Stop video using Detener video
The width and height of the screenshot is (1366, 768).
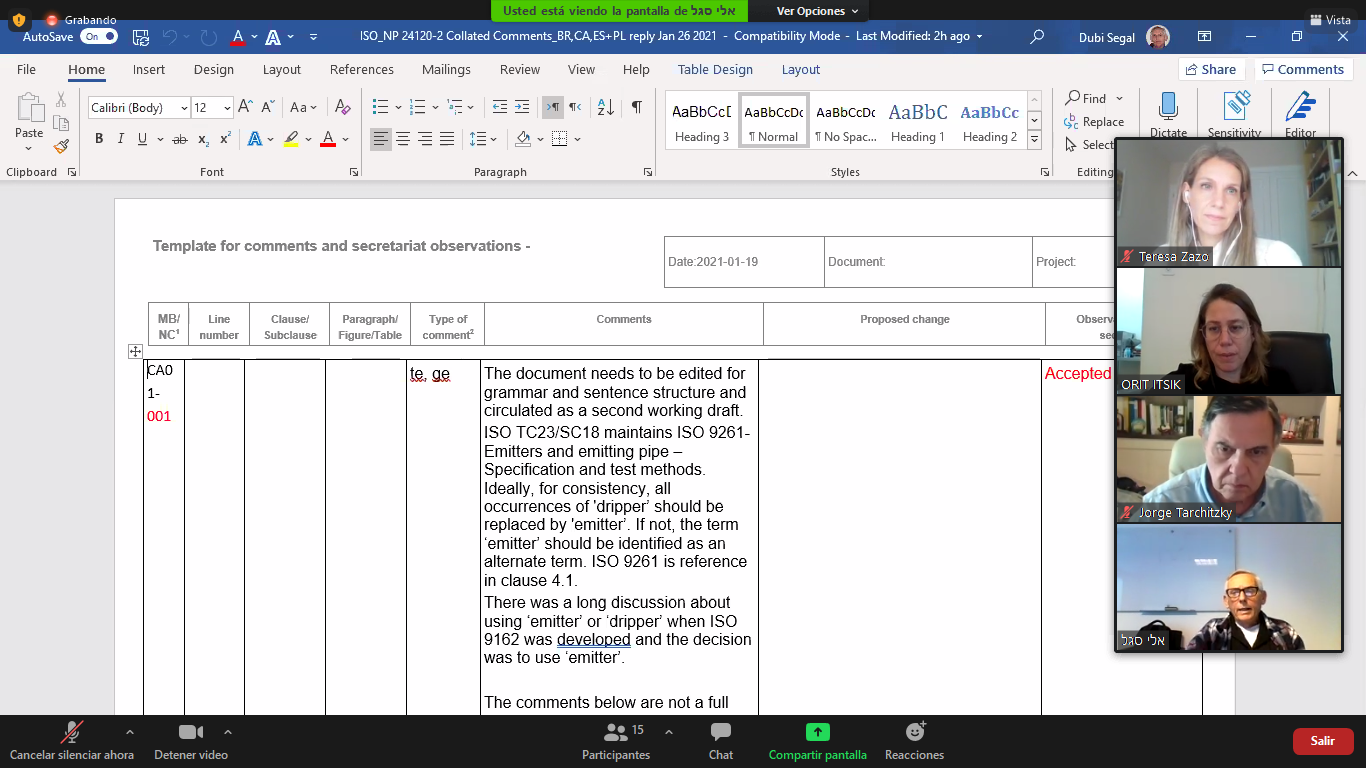click(x=190, y=741)
